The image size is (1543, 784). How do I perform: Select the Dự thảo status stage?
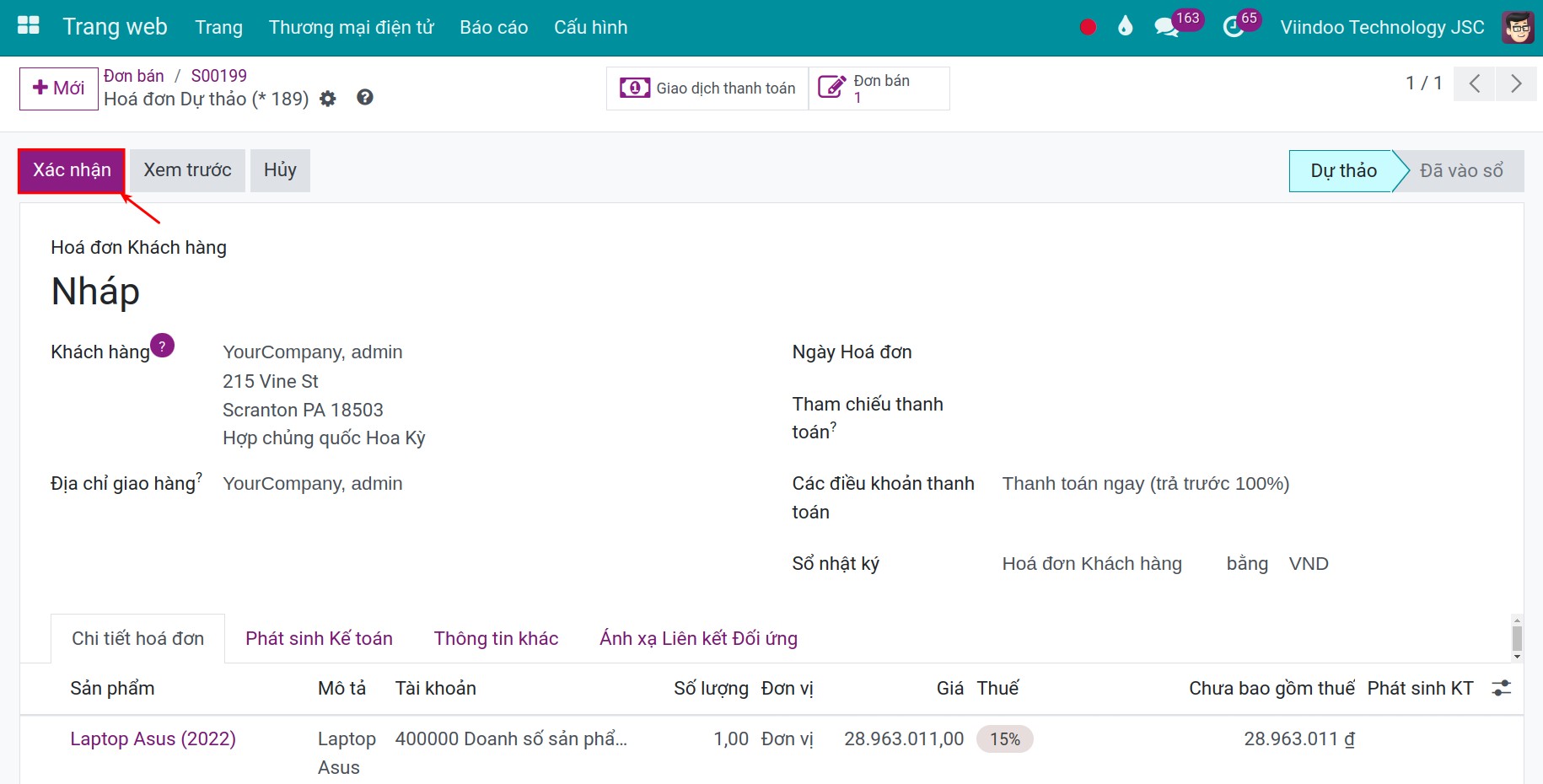[x=1343, y=171]
